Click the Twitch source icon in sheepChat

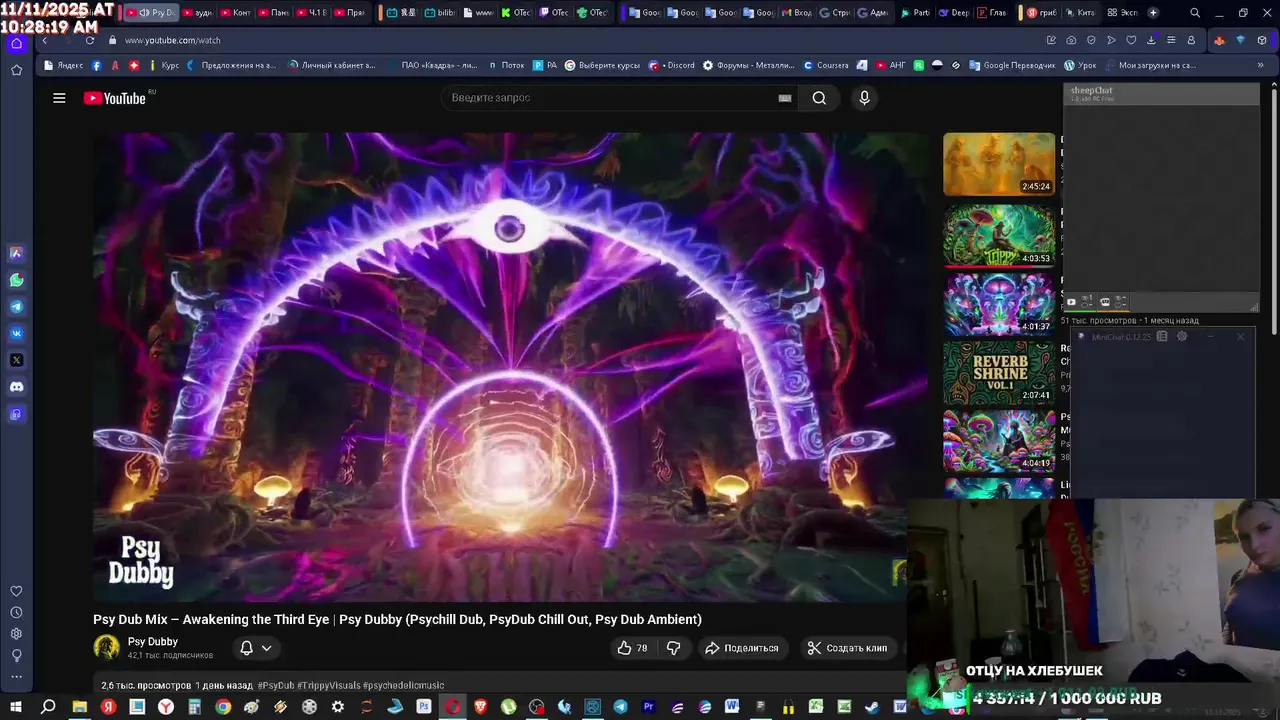pyautogui.click(x=1105, y=301)
